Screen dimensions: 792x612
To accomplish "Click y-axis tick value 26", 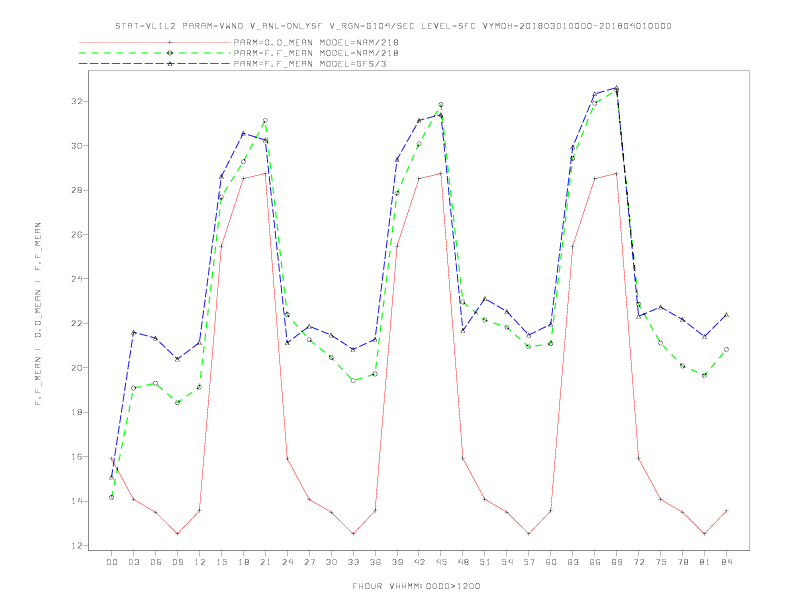I will pos(77,235).
